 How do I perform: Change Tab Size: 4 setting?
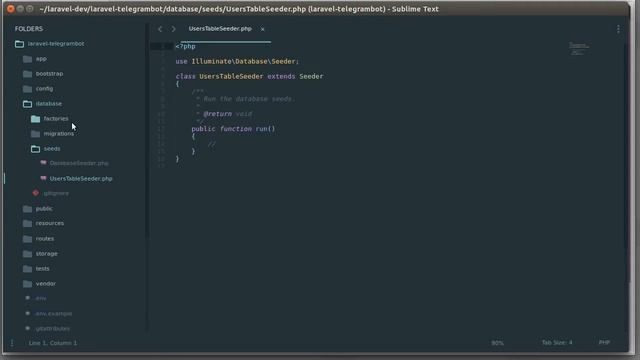click(x=557, y=342)
